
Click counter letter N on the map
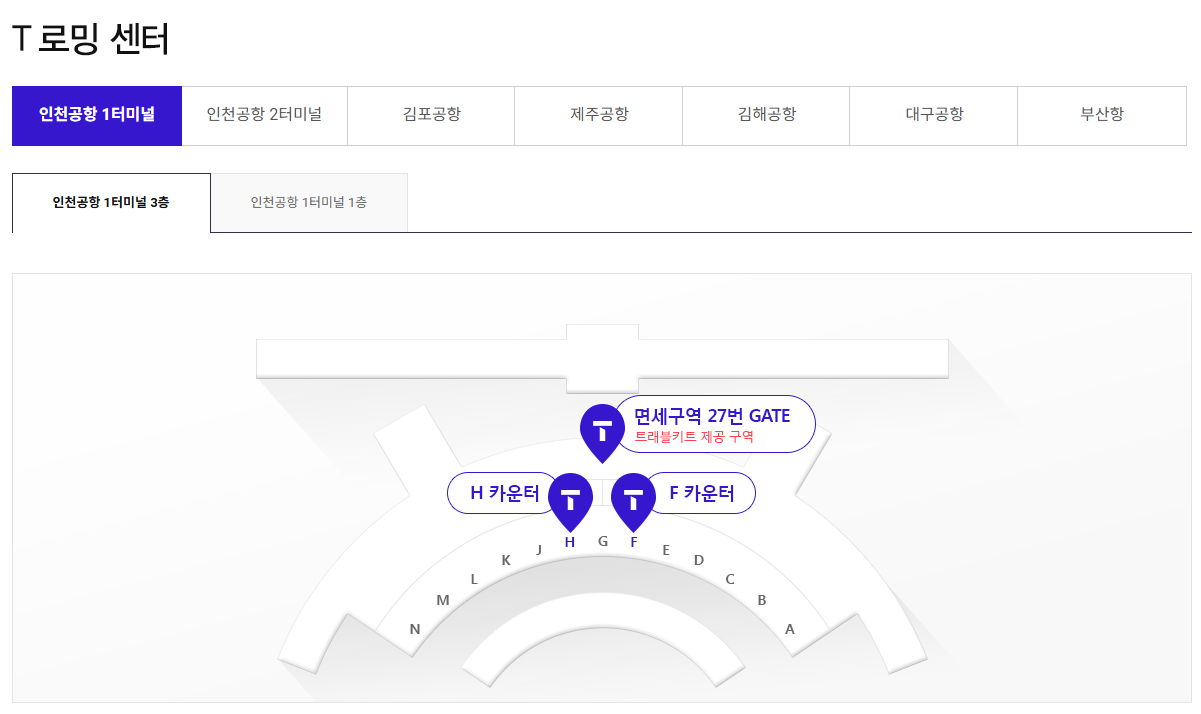[x=415, y=629]
